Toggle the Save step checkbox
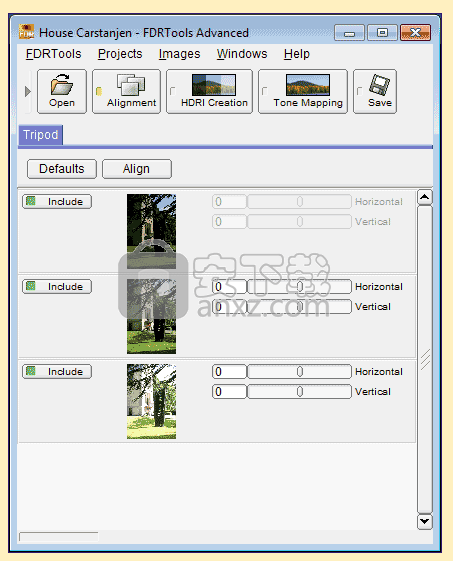This screenshot has height=561, width=453. tap(359, 91)
